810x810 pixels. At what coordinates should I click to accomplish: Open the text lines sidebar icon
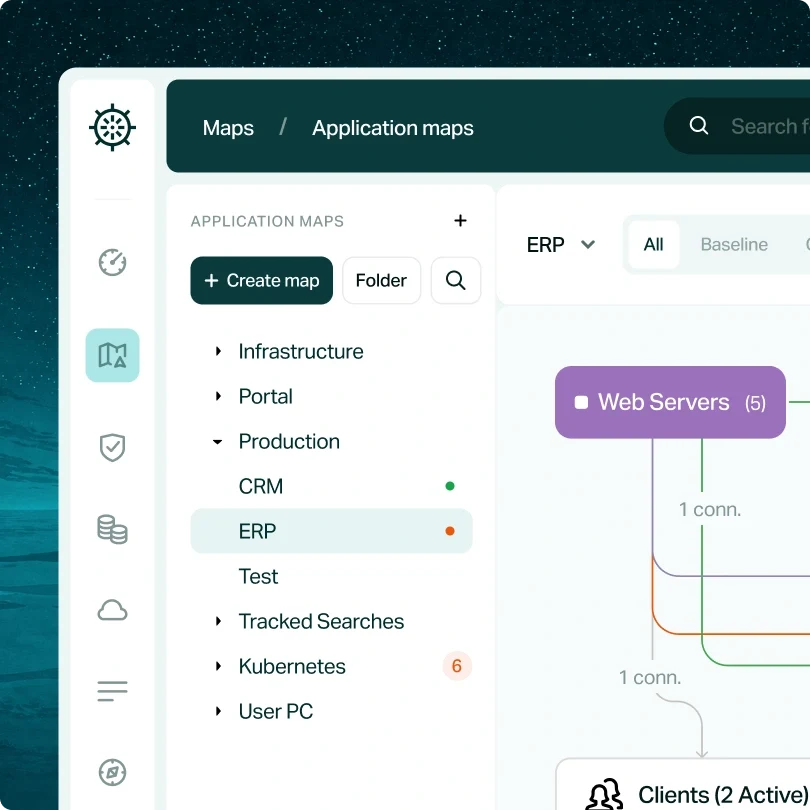(x=112, y=691)
